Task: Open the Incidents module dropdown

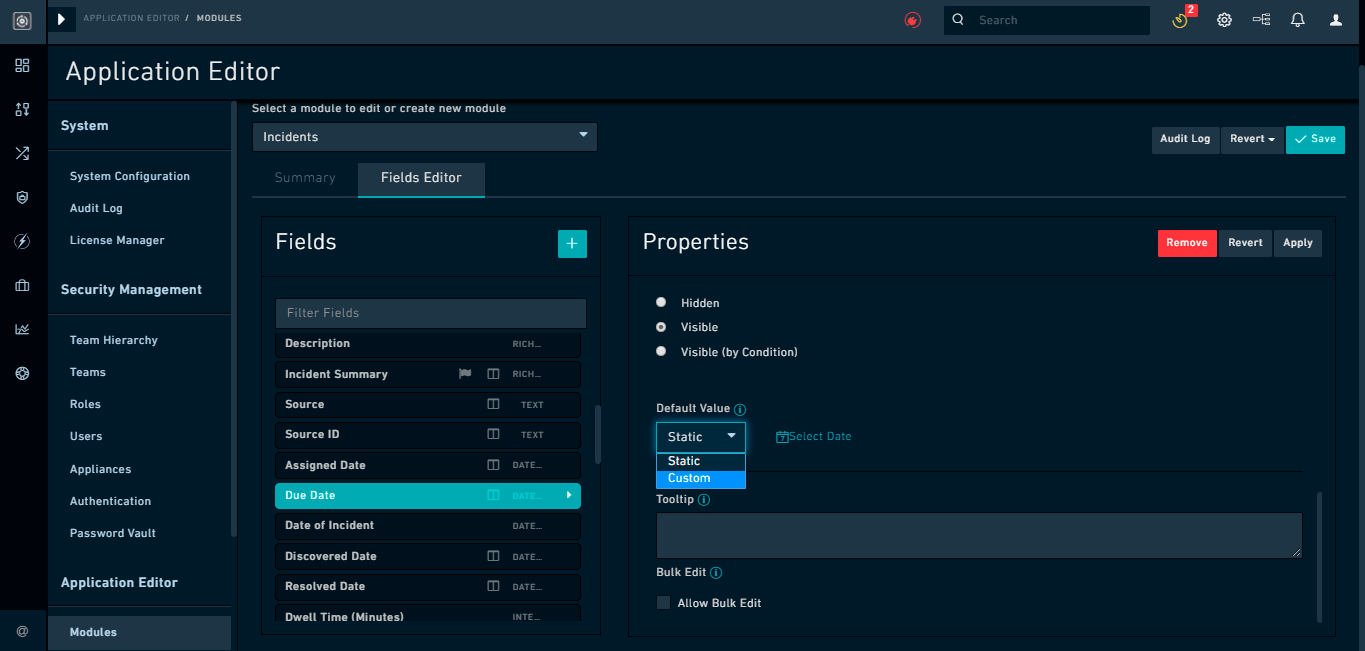Action: [x=424, y=137]
